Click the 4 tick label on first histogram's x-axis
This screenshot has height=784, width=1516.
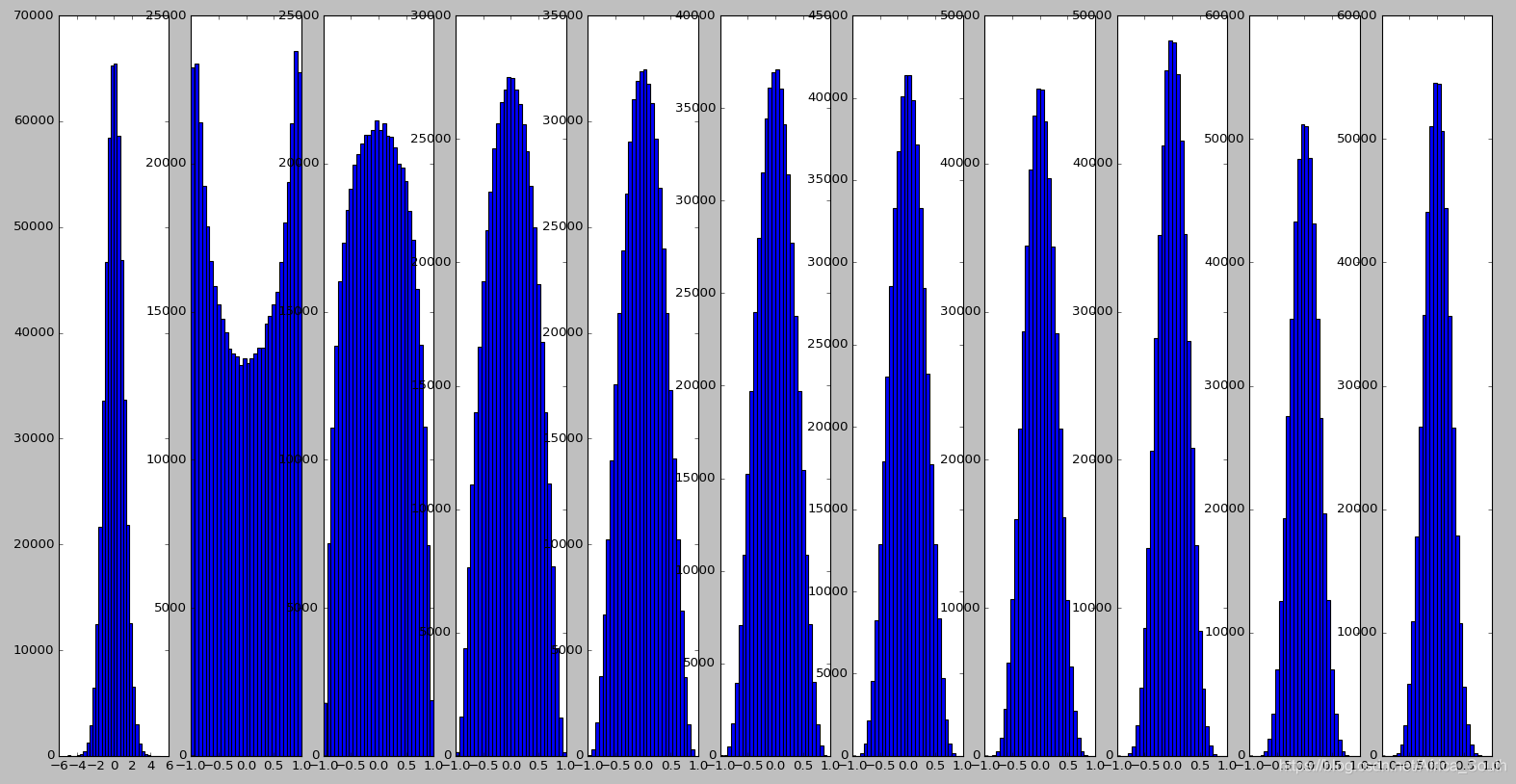[150, 767]
